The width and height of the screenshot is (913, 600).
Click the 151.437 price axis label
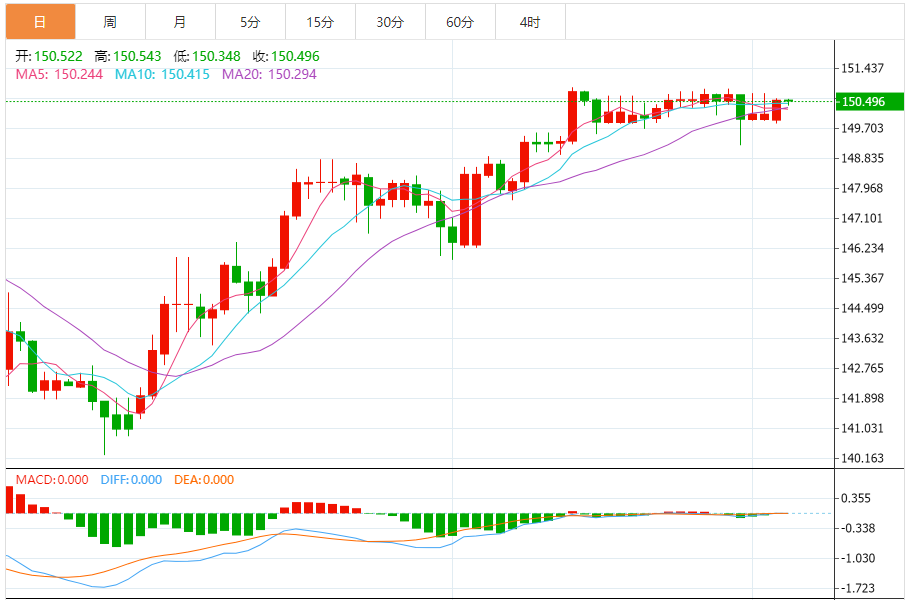(x=862, y=68)
